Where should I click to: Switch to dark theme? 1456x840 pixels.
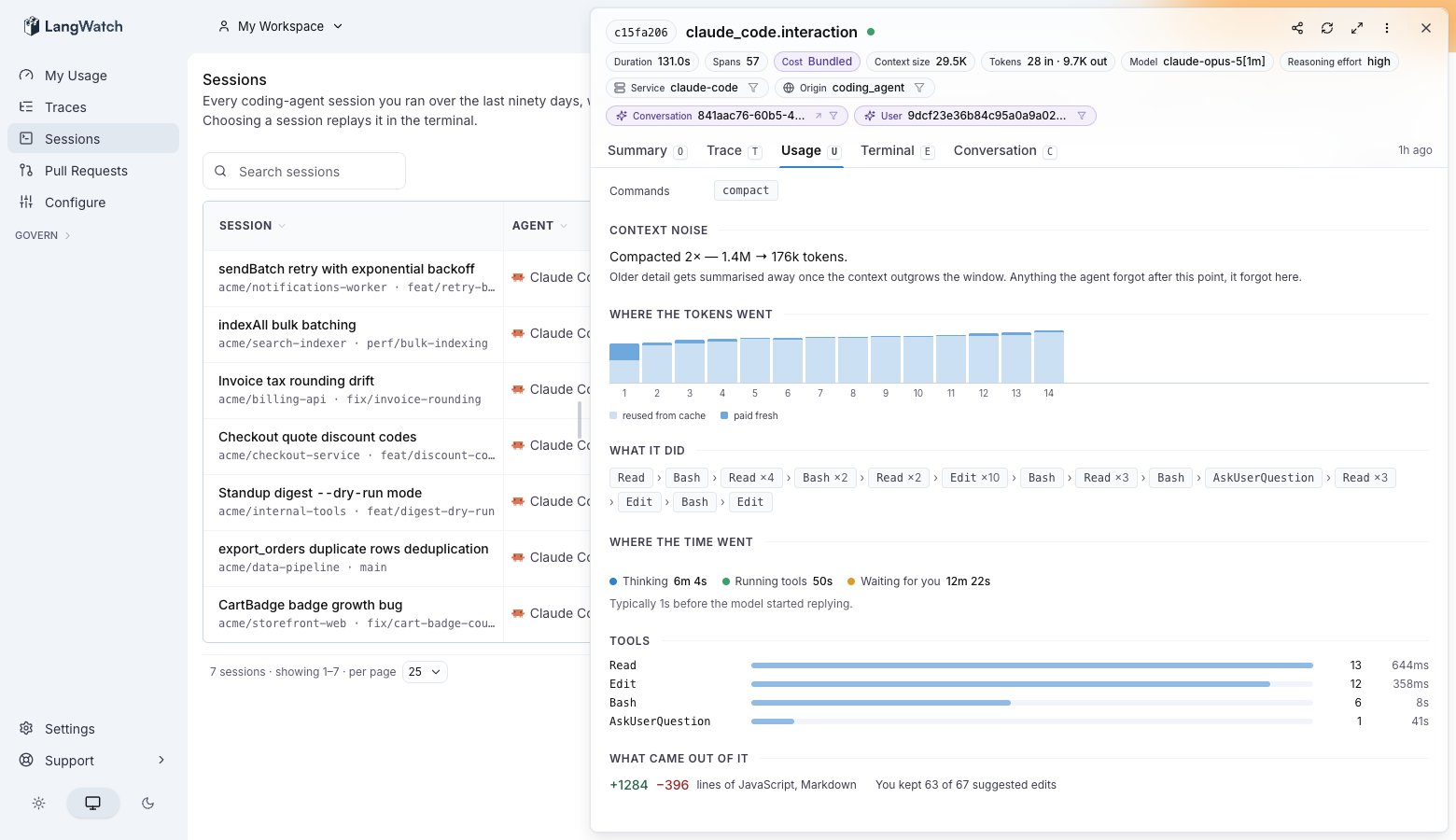[x=147, y=804]
